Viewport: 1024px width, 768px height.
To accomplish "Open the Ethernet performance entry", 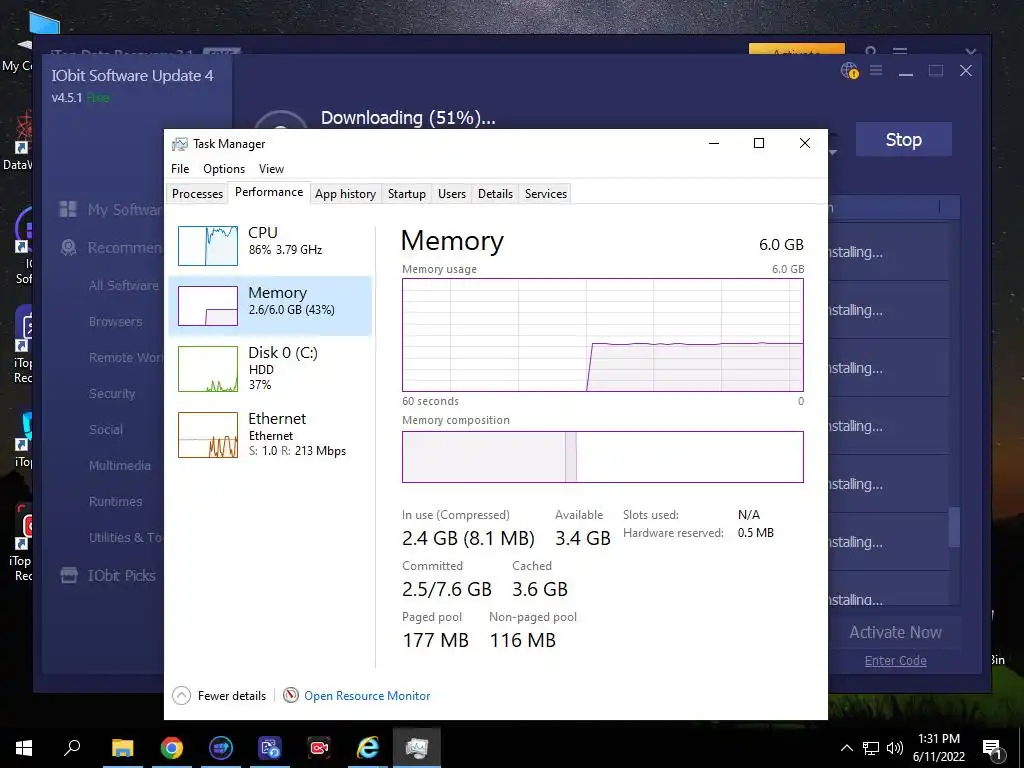I will pos(270,434).
